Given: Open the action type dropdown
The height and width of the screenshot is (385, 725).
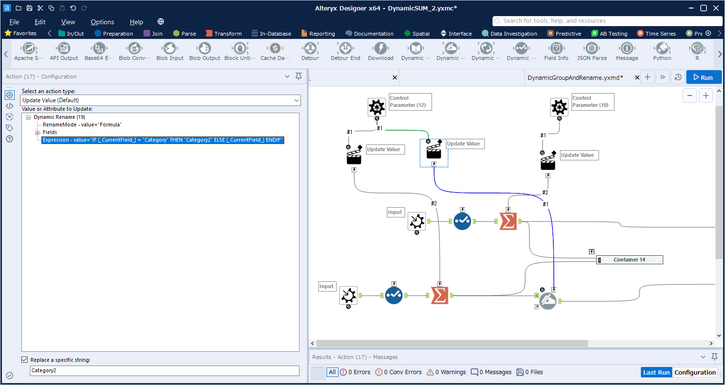Looking at the screenshot, I should tap(161, 100).
